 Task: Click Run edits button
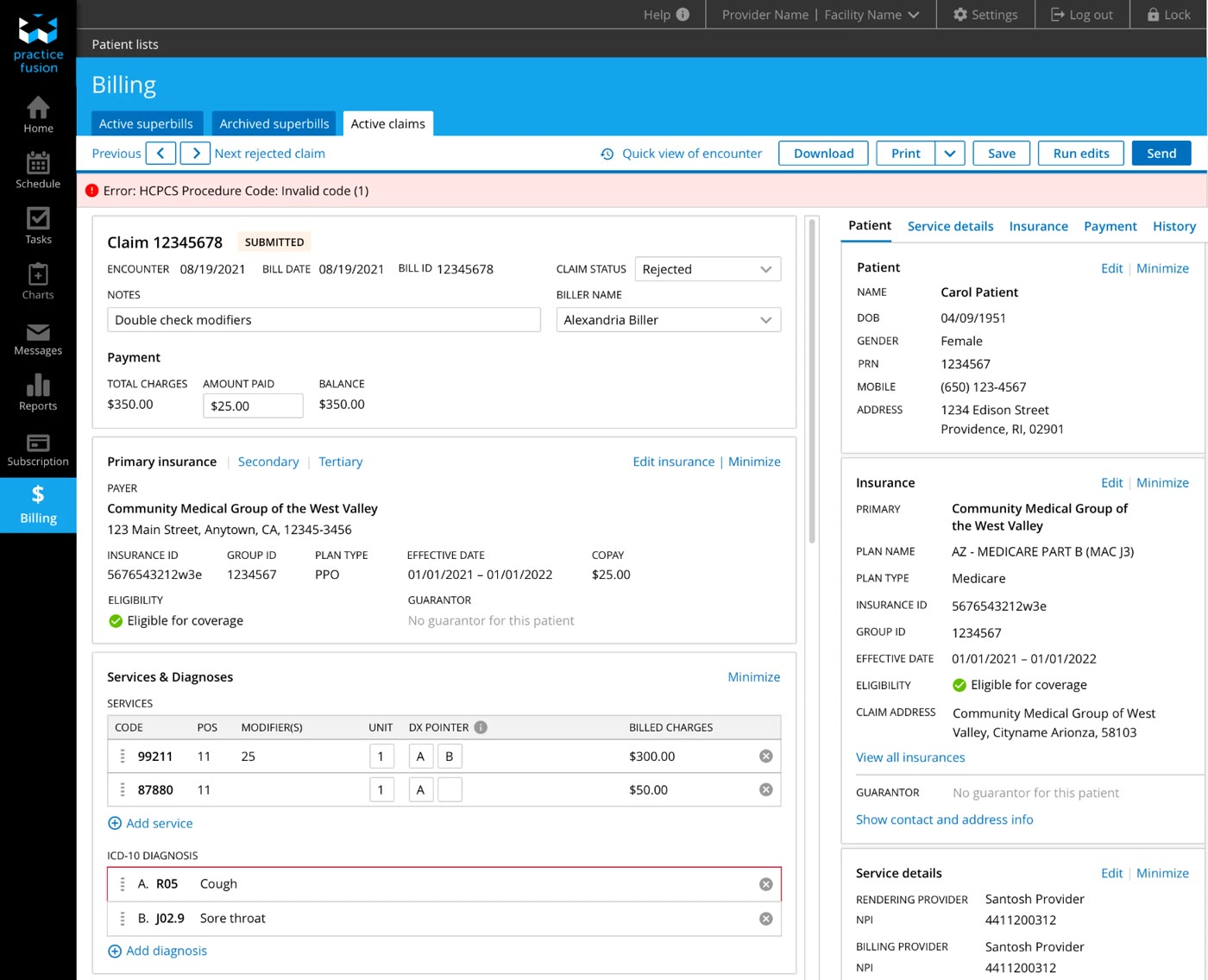point(1081,154)
